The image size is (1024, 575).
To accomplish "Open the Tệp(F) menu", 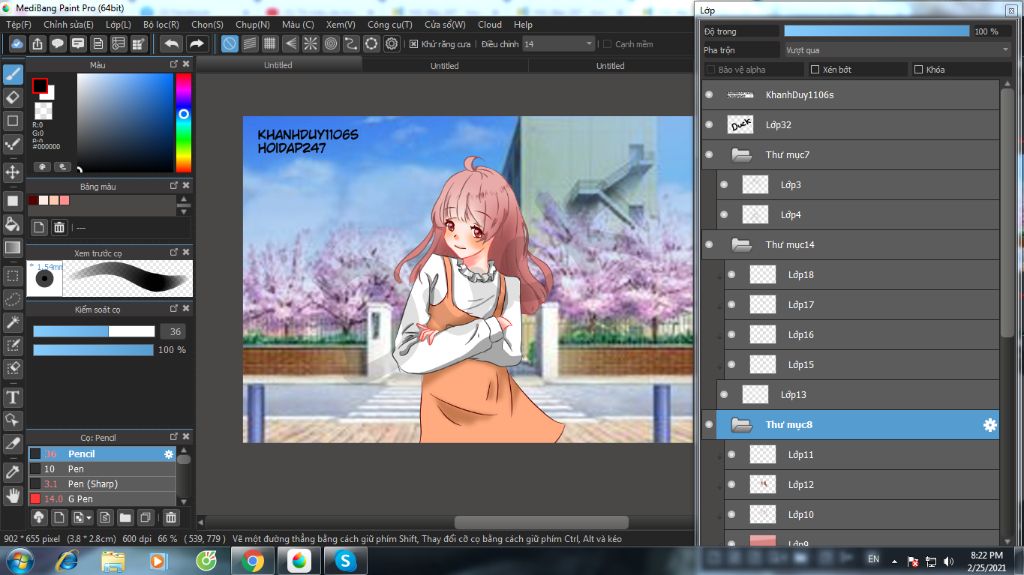I will tap(18, 24).
